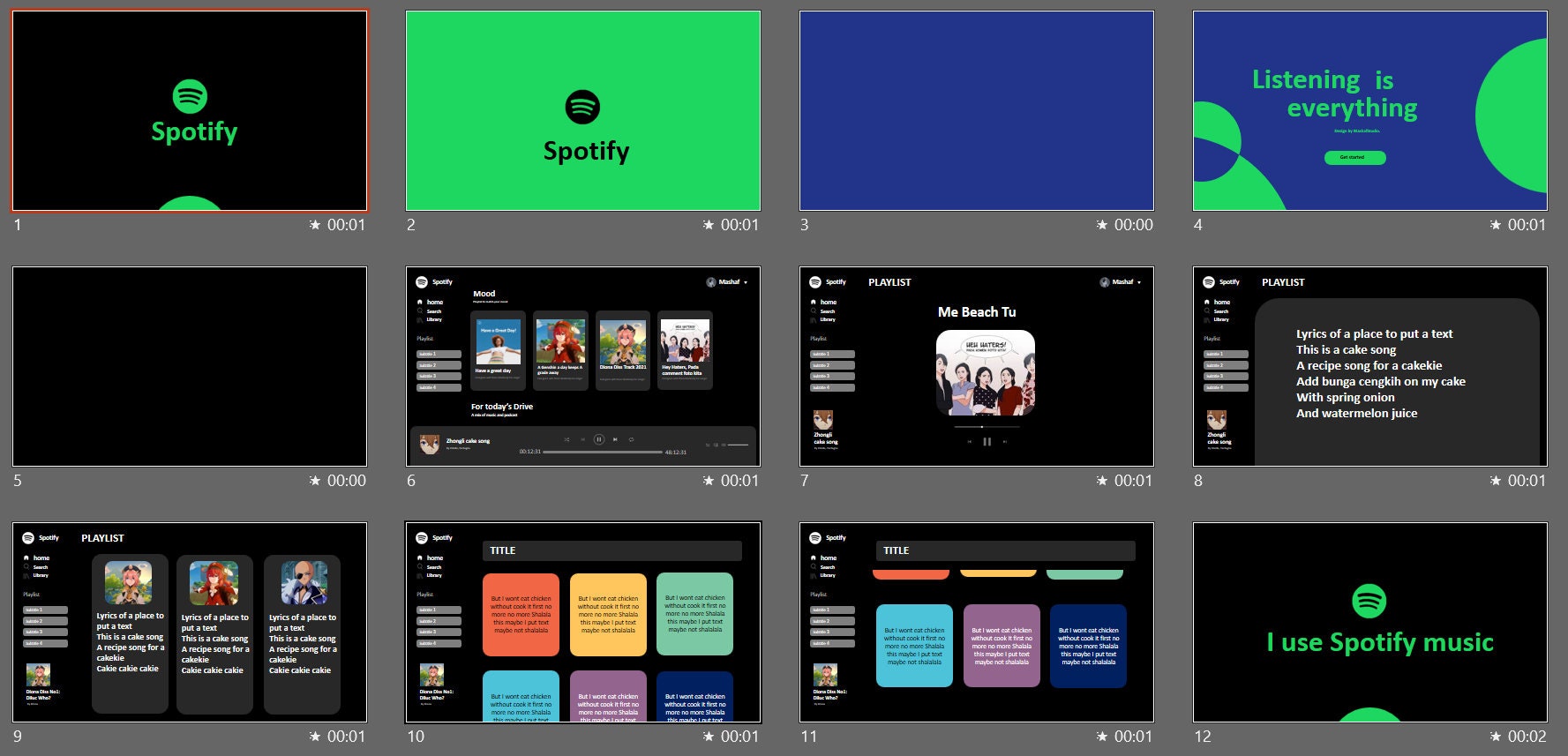Viewport: 1568px width, 756px height.
Task: Click the transition star icon under slide 8
Action: coord(1496,481)
